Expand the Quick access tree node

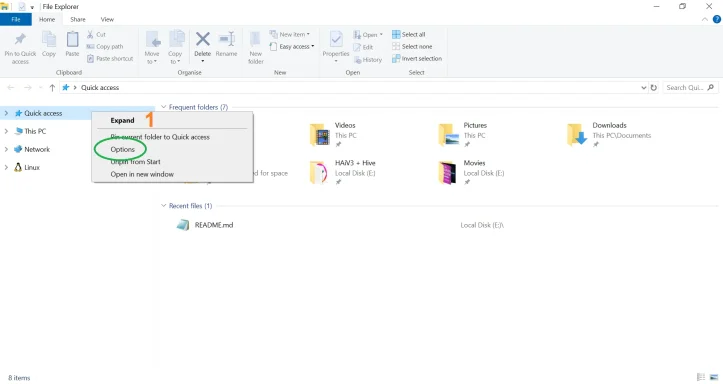tap(6, 113)
